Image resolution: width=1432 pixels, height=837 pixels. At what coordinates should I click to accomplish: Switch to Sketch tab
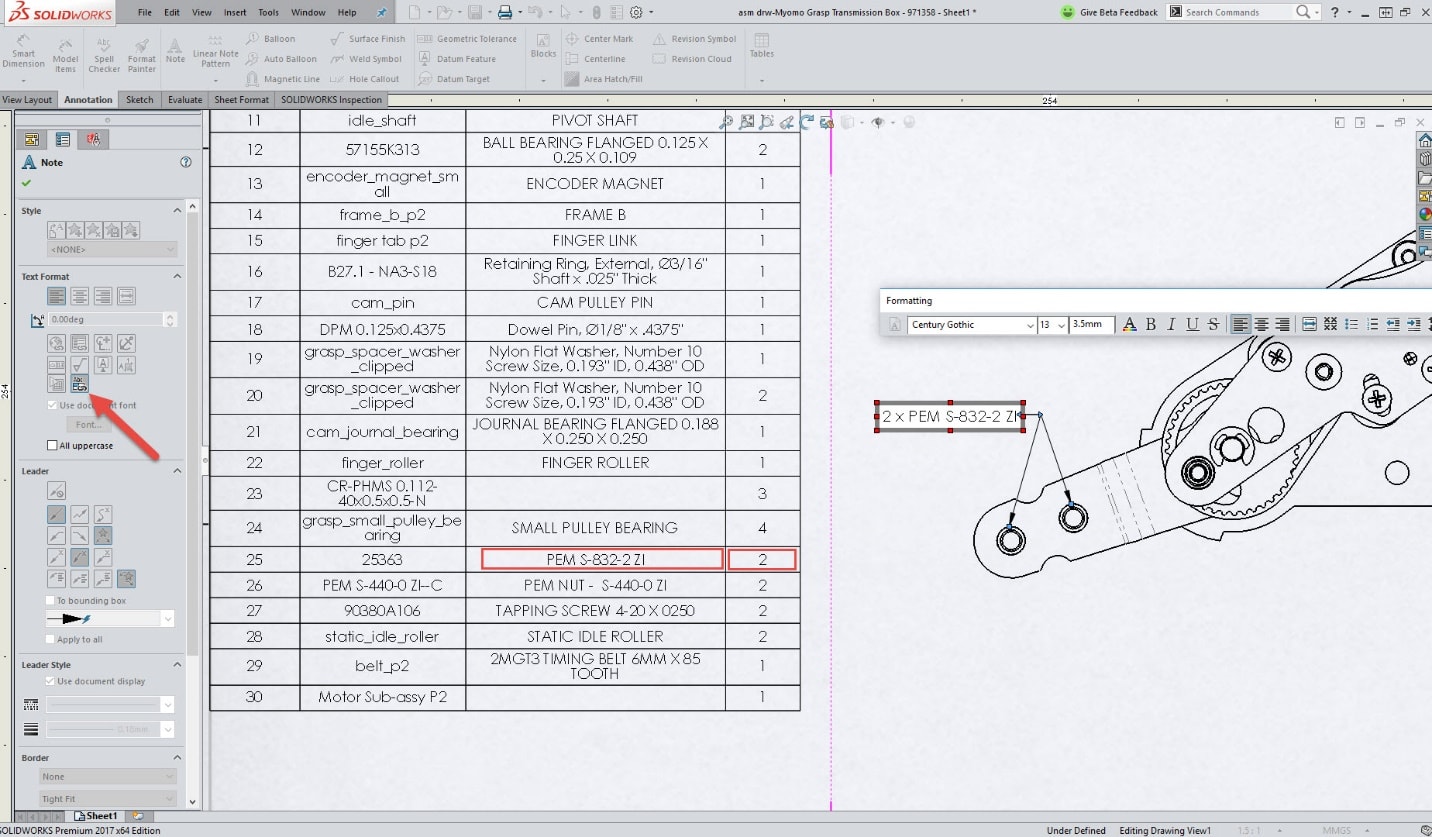pos(140,100)
